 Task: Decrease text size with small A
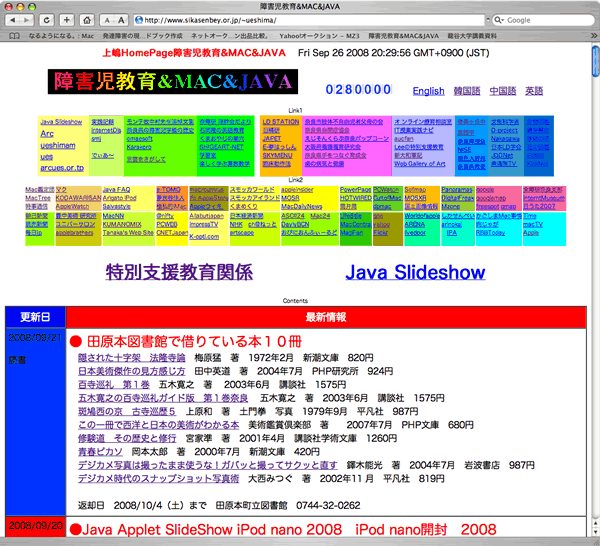(107, 20)
